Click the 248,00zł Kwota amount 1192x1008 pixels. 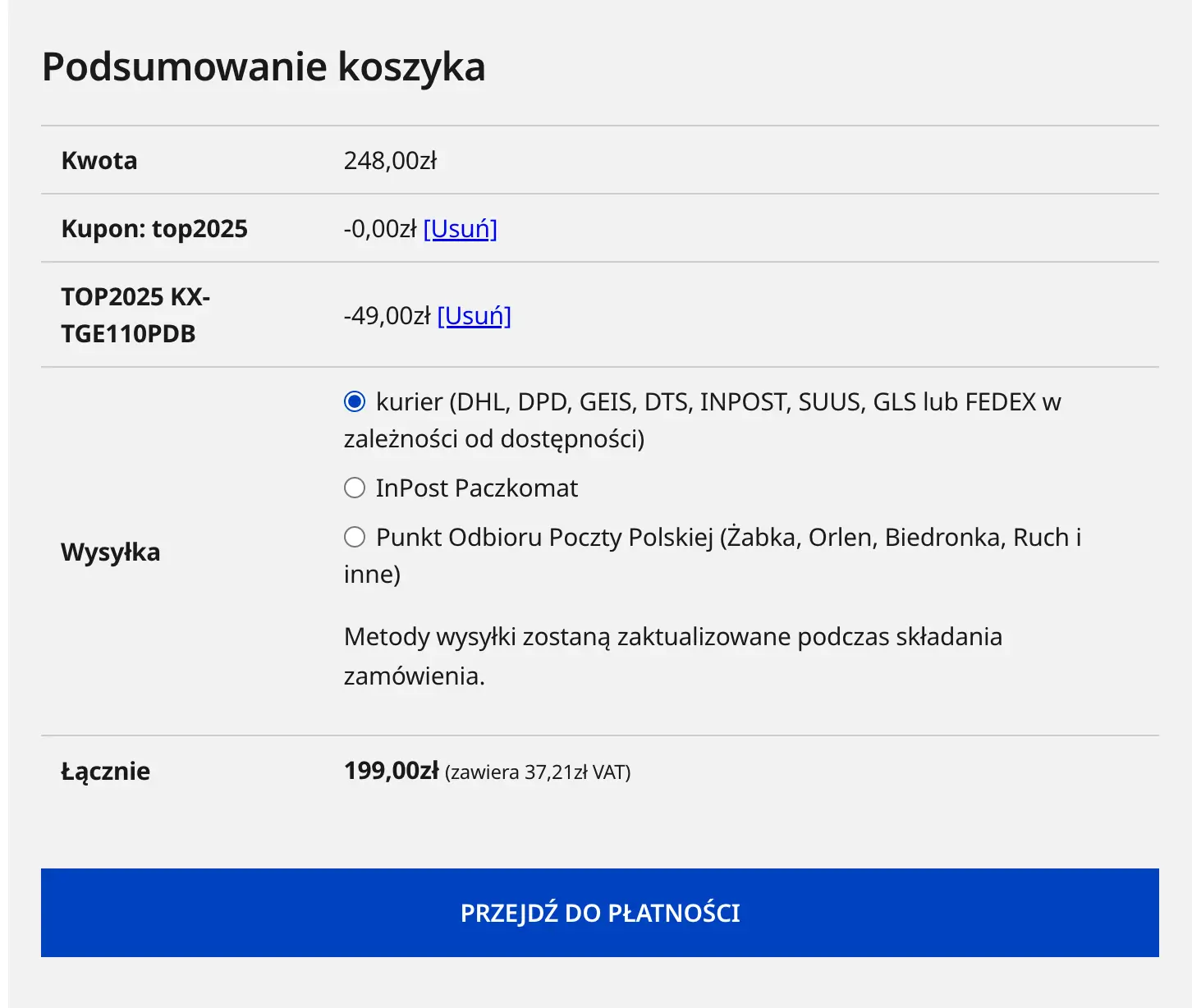coord(390,160)
